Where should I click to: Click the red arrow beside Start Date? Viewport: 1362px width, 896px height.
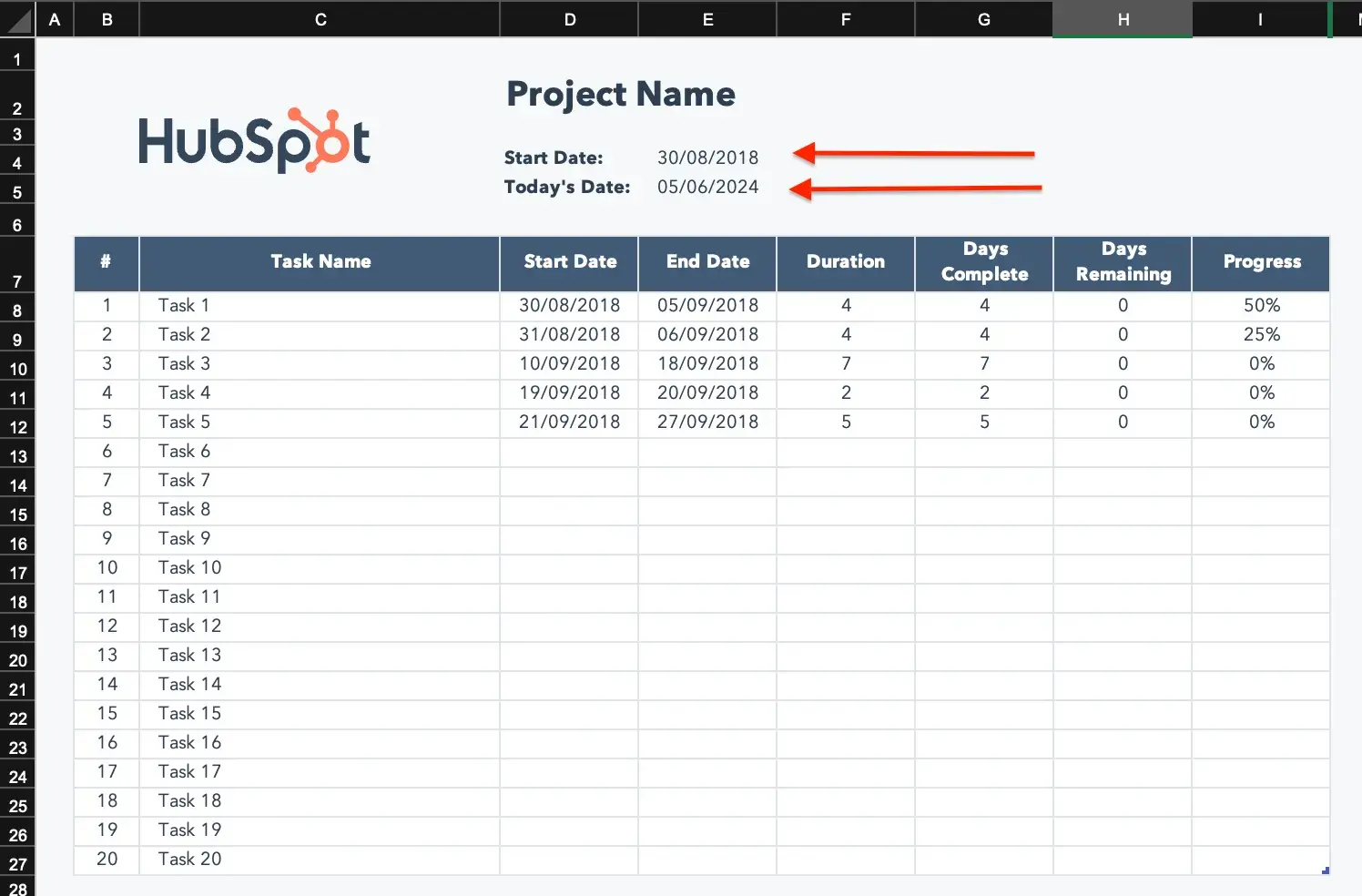pos(914,153)
